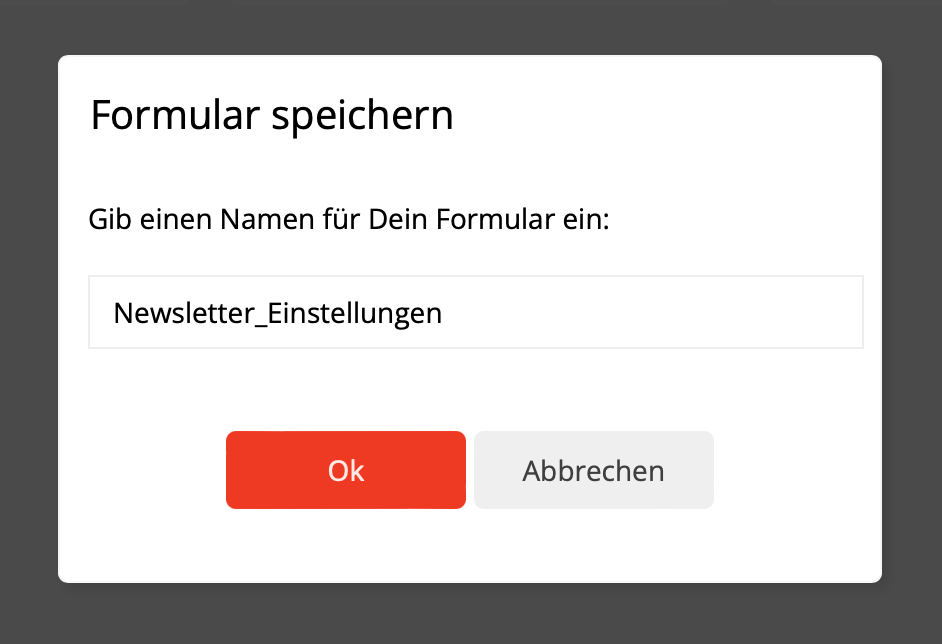Click the 'Formular speichern' dialog title
Screen dimensions: 942x644
pyautogui.click(x=272, y=116)
